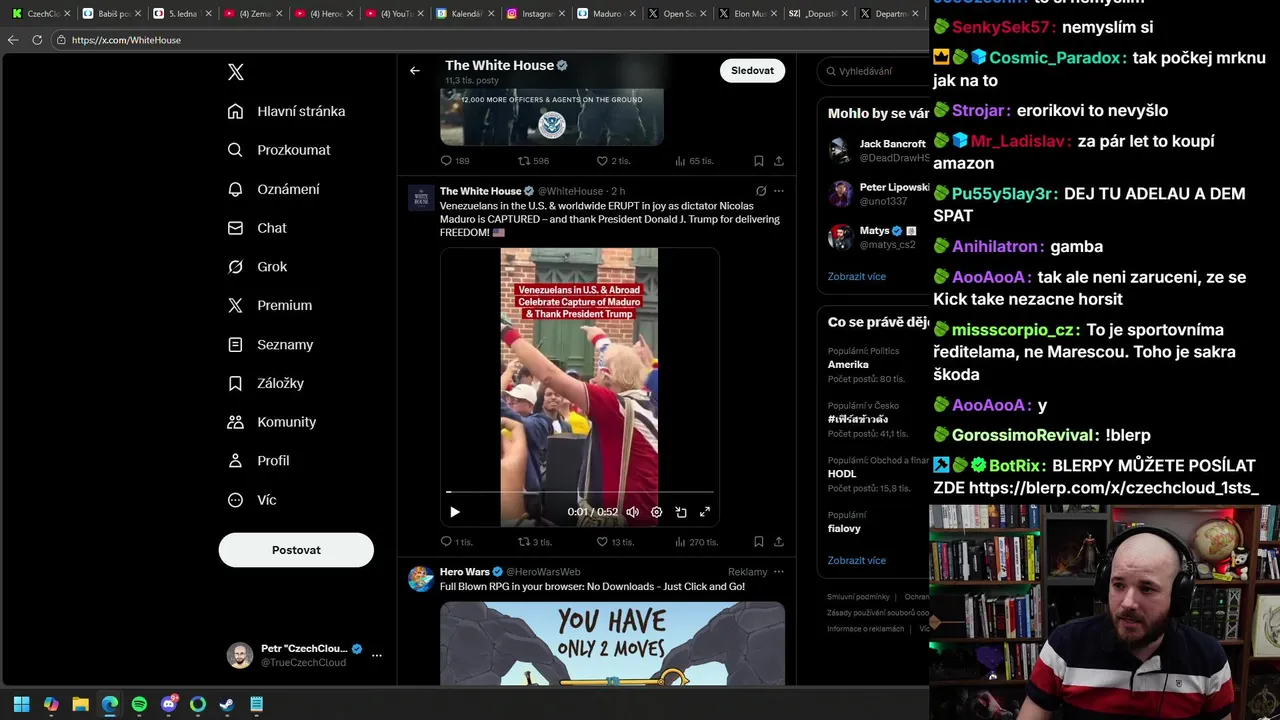The image size is (1280, 720).
Task: Expand the video to fullscreen
Action: (x=705, y=512)
